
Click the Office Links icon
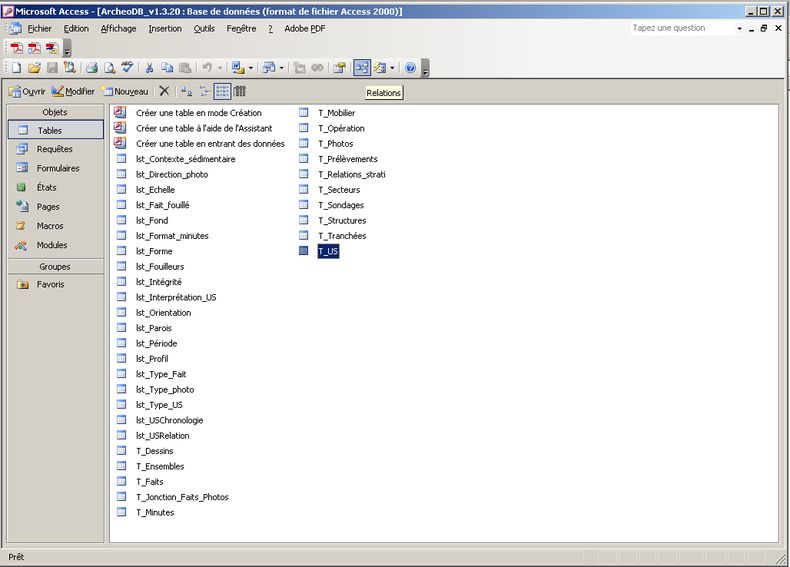point(237,68)
